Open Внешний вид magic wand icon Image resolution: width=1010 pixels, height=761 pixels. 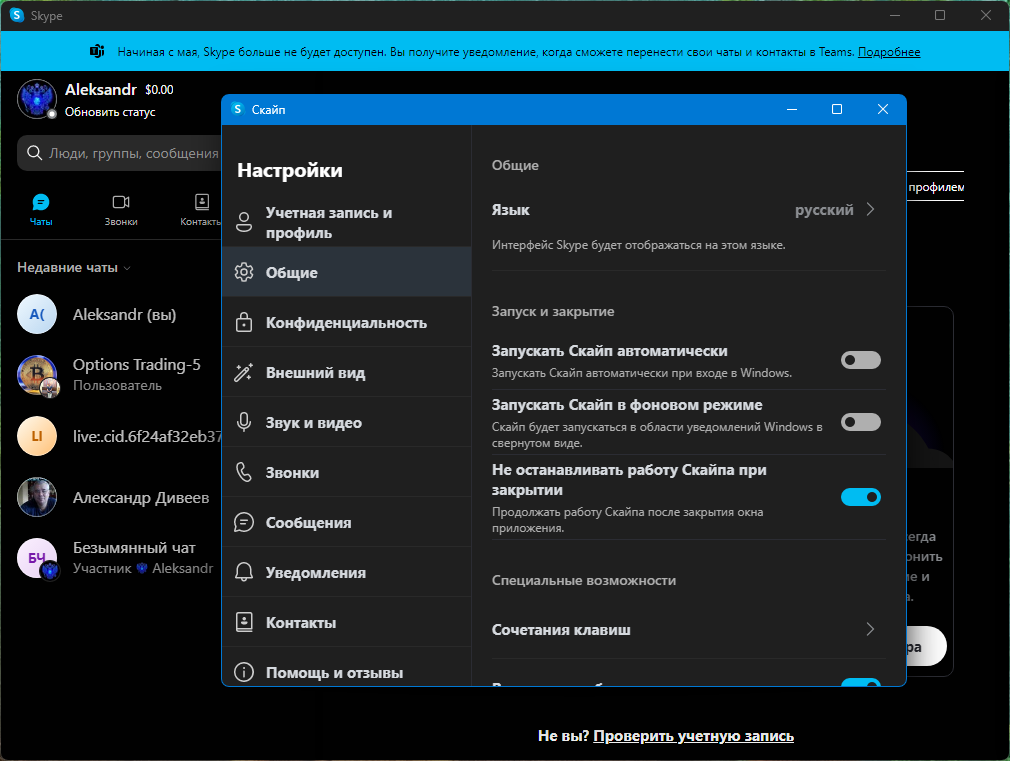click(243, 372)
